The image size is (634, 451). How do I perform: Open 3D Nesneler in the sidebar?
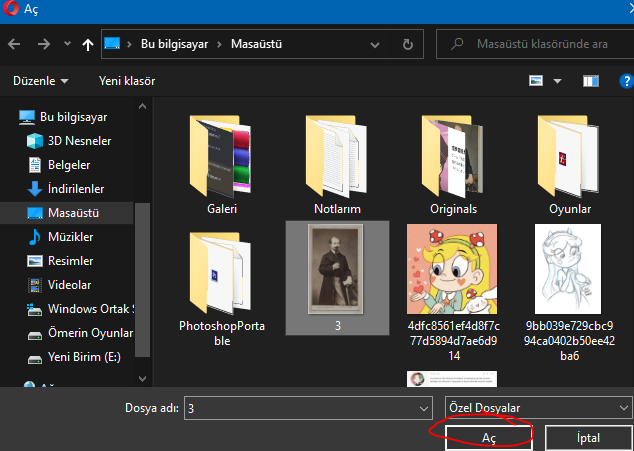click(67, 141)
